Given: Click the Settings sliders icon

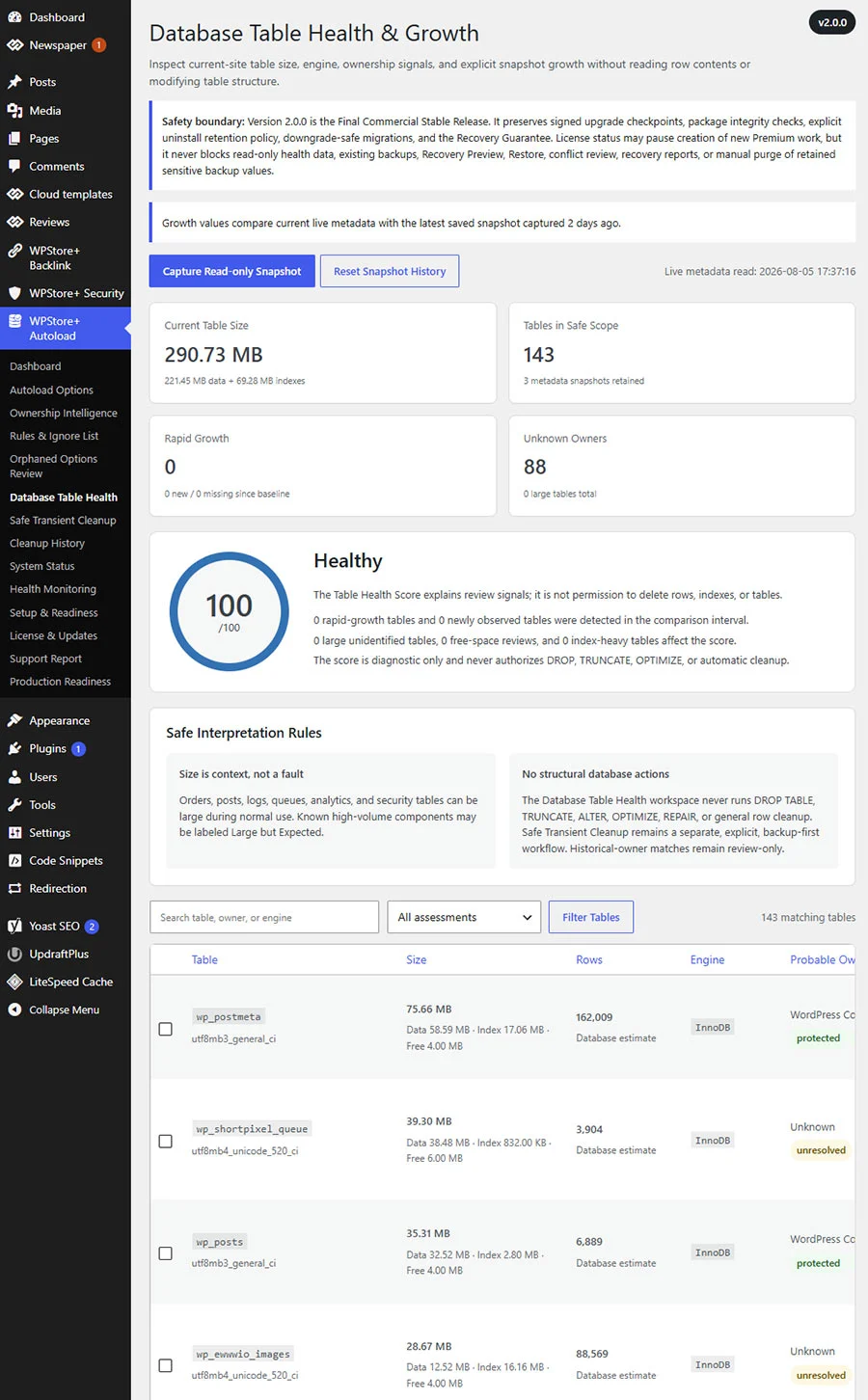Looking at the screenshot, I should tap(14, 833).
